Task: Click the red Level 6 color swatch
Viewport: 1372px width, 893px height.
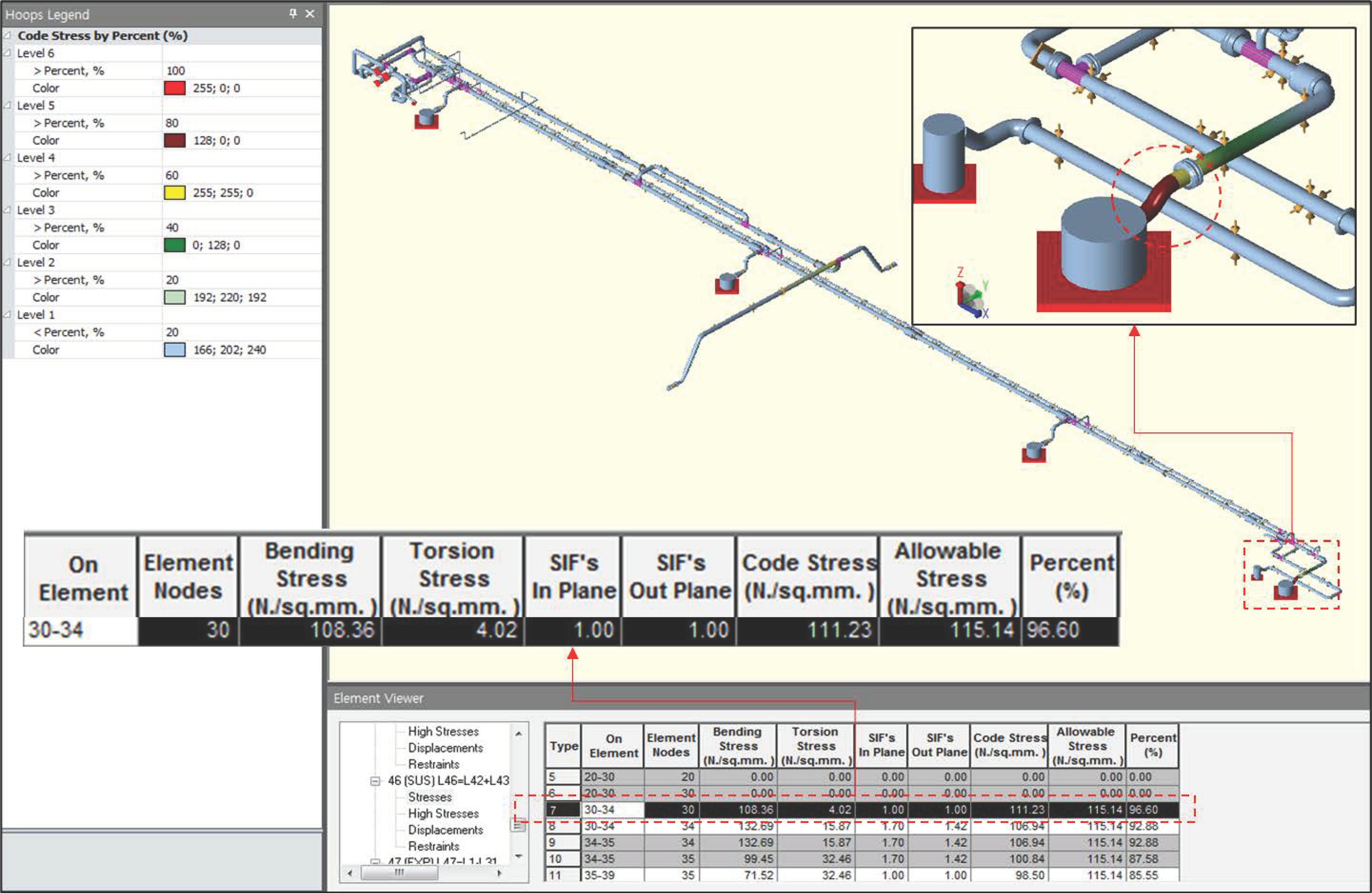Action: pyautogui.click(x=175, y=88)
